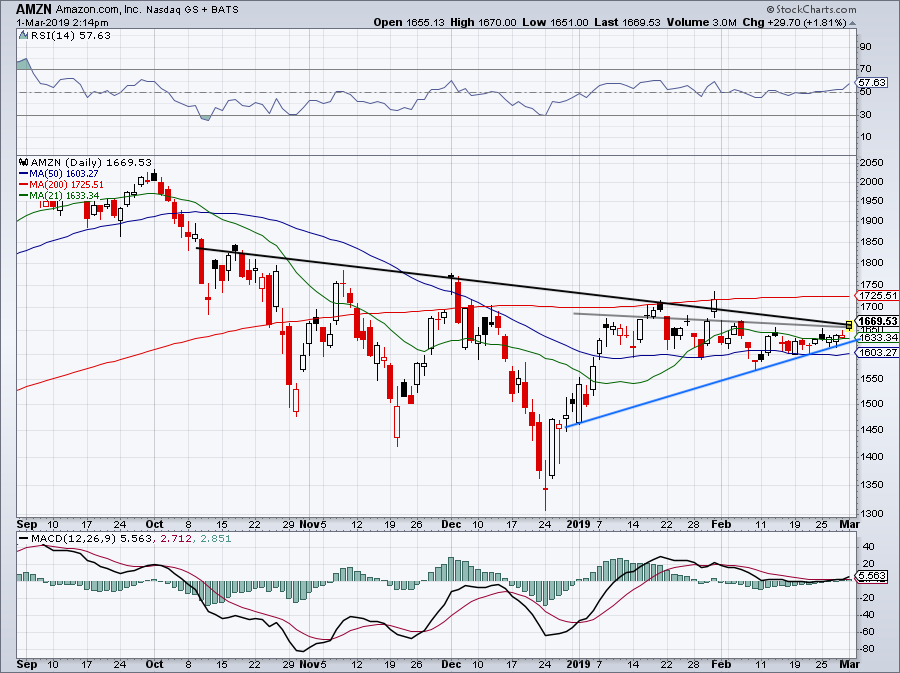900x673 pixels.
Task: Select the Low 1651.00 value
Action: tap(555, 22)
